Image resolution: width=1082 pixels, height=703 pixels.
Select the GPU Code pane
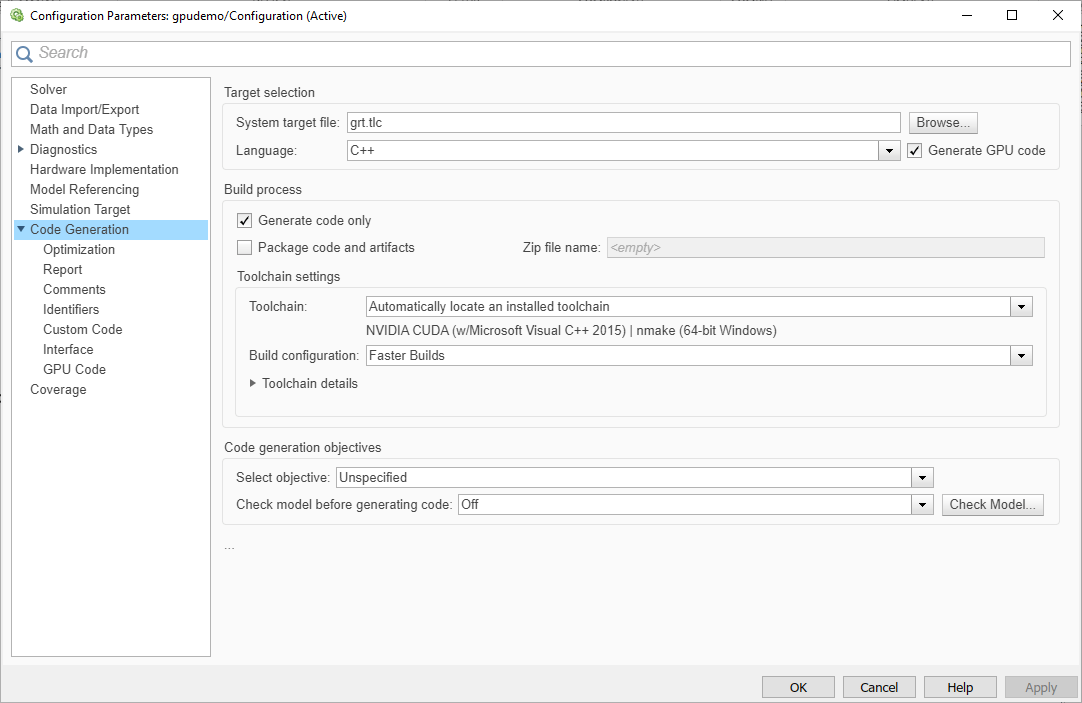coord(74,370)
